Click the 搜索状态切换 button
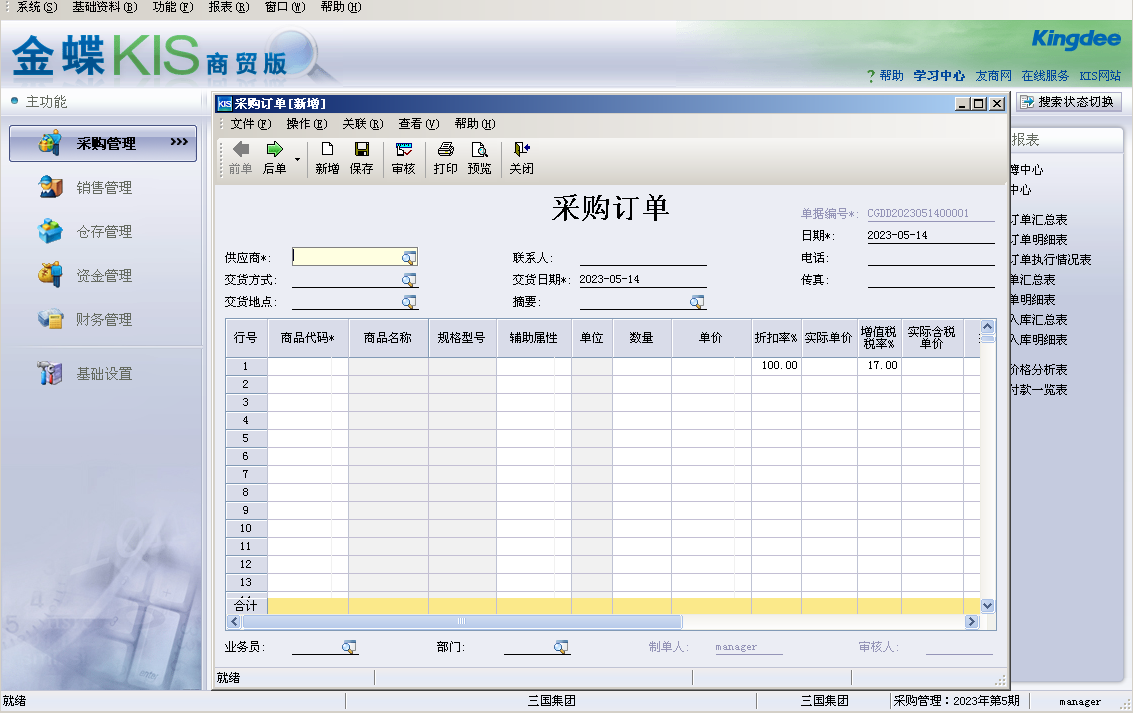The height and width of the screenshot is (713, 1133). coord(1069,102)
